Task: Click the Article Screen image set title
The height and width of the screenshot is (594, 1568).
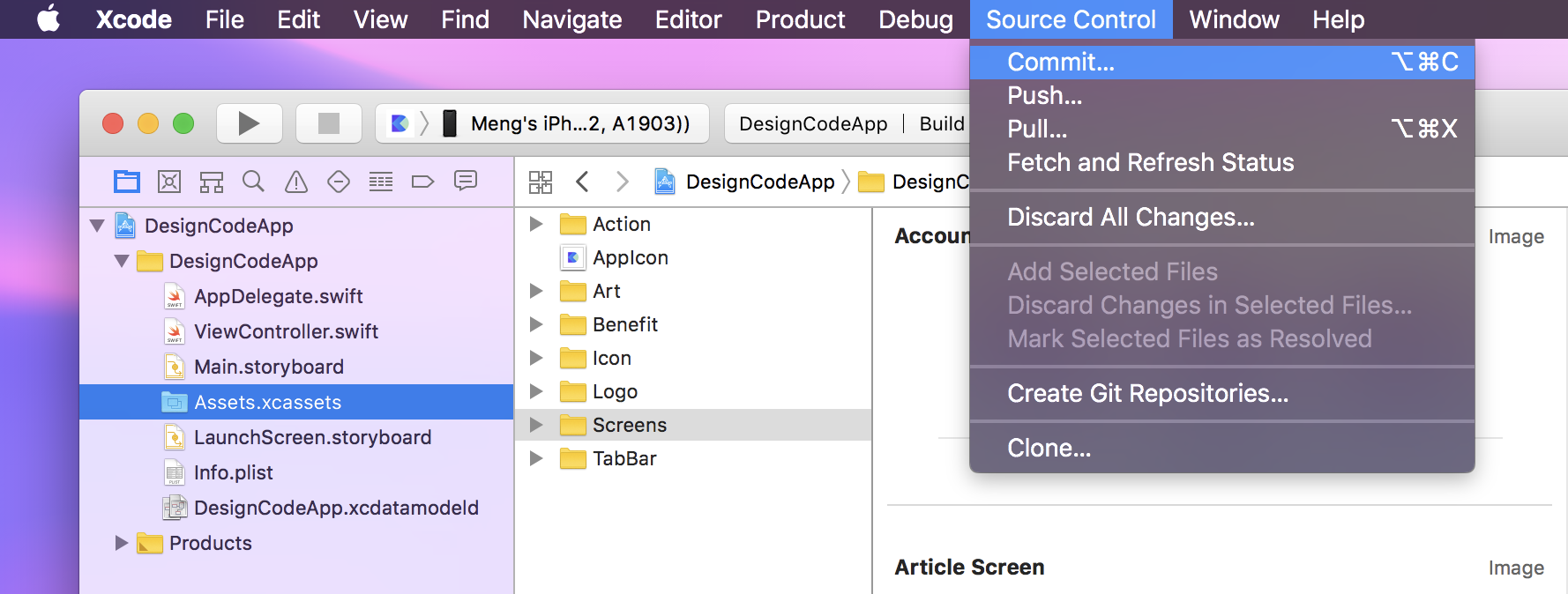Action: (969, 567)
